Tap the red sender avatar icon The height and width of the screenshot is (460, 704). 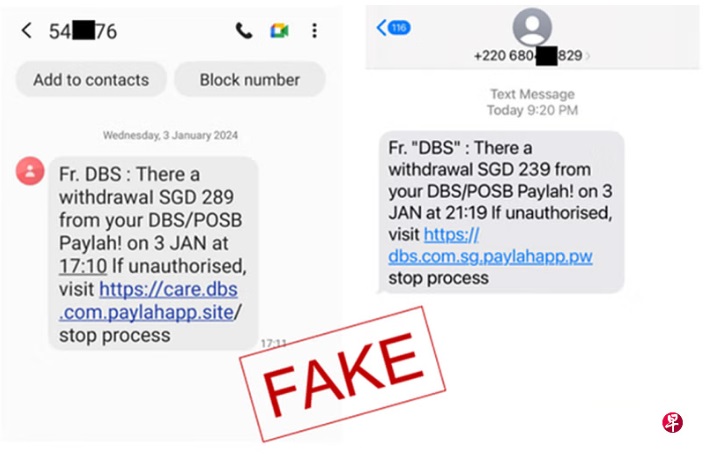30,171
